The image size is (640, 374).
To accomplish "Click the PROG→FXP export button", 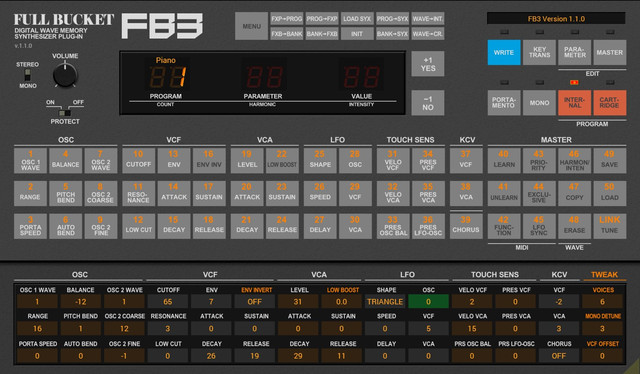I will pyautogui.click(x=322, y=19).
